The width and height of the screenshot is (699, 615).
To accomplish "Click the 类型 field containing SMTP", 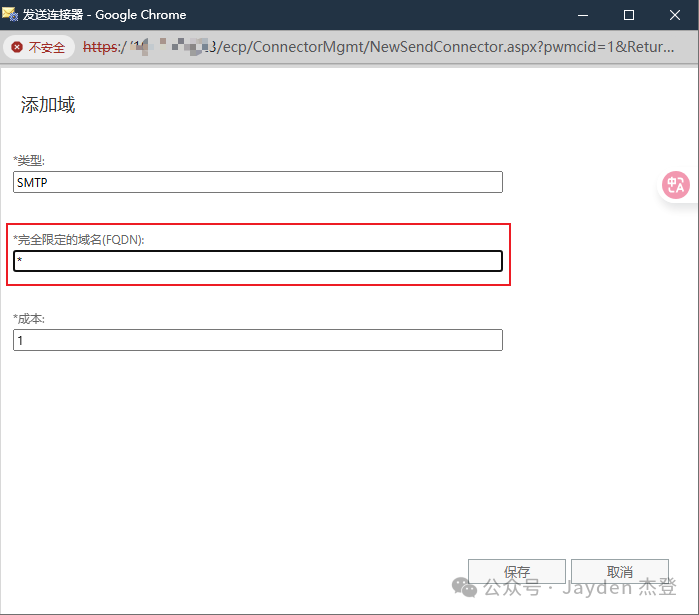I will click(257, 183).
